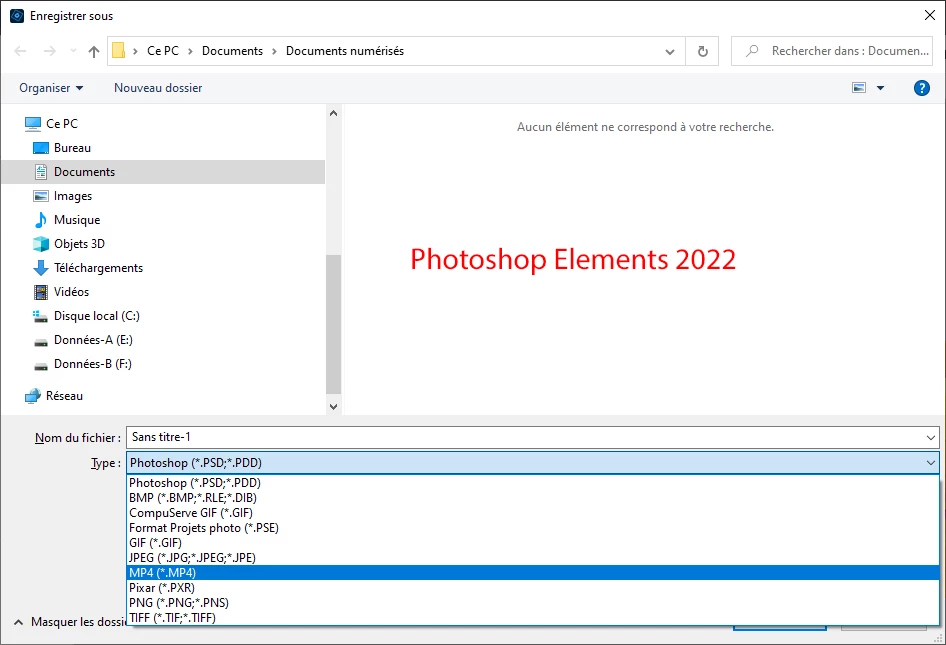Open Vidéos folder in sidebar
946x645 pixels.
(71, 292)
